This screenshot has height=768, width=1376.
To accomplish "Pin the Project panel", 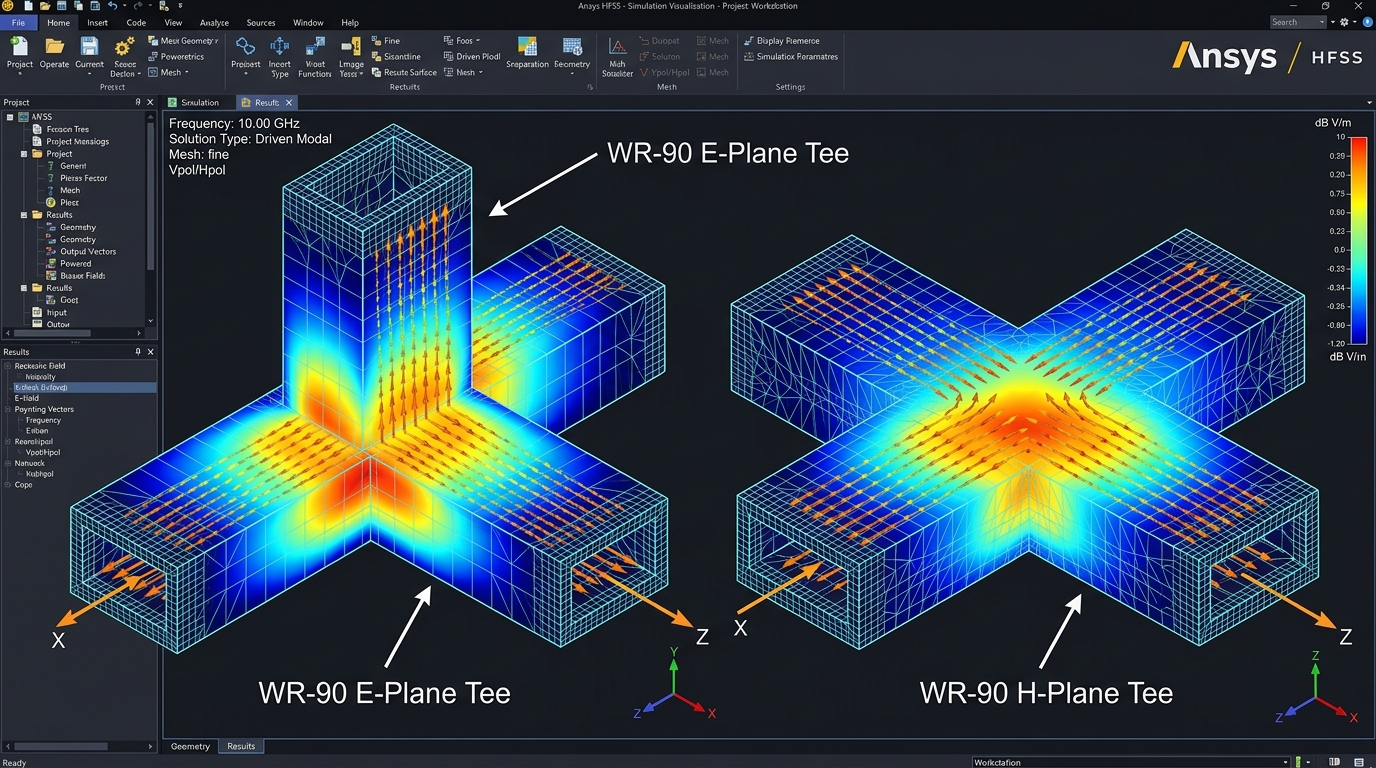I will [x=138, y=102].
